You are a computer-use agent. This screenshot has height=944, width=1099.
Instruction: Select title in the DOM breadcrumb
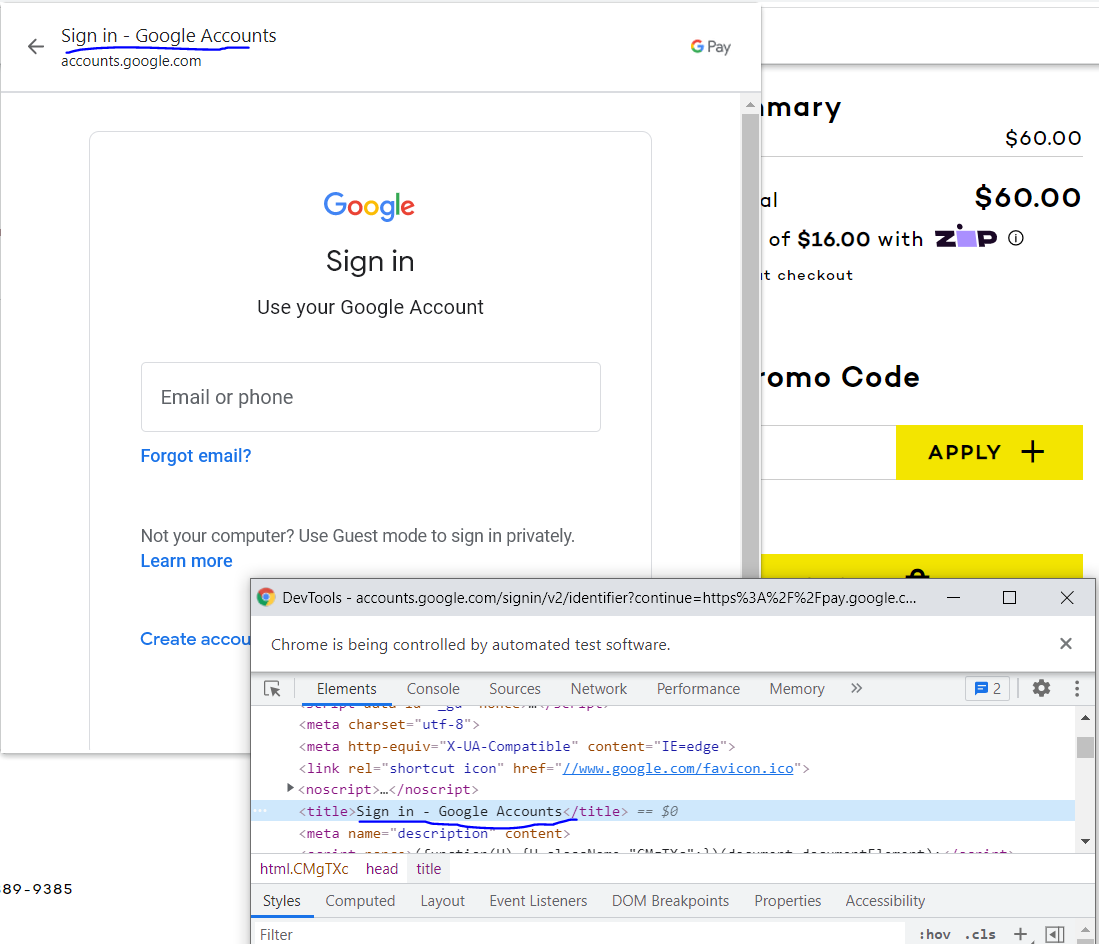(x=428, y=869)
